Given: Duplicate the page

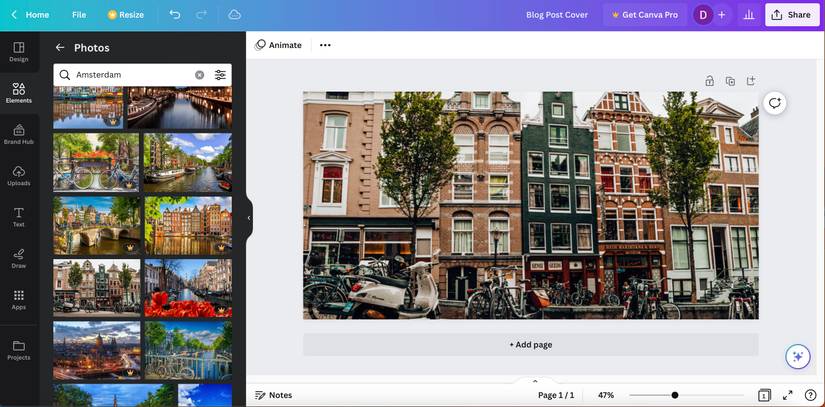Looking at the screenshot, I should [x=730, y=81].
